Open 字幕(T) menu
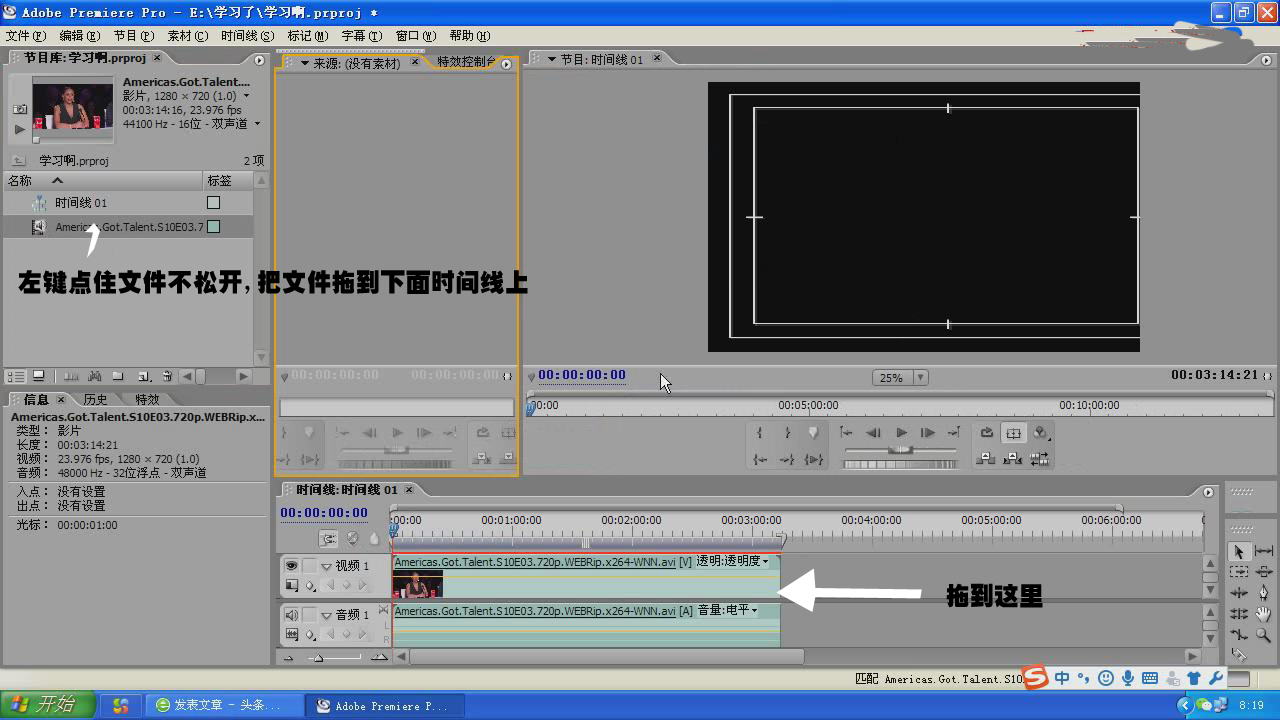The image size is (1280, 720). pyautogui.click(x=362, y=36)
